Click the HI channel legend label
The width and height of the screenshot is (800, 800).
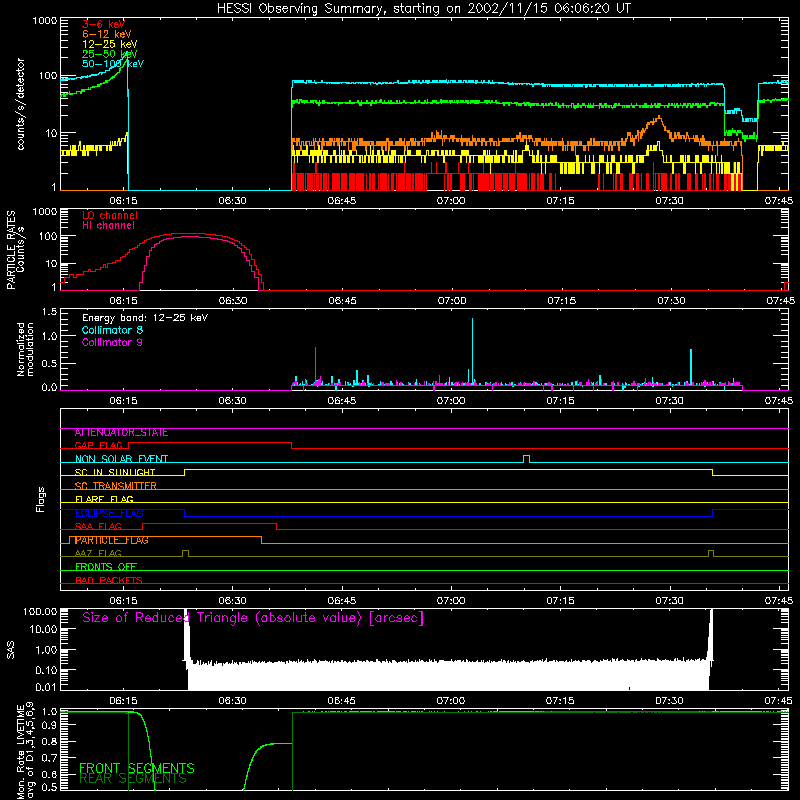(108, 226)
